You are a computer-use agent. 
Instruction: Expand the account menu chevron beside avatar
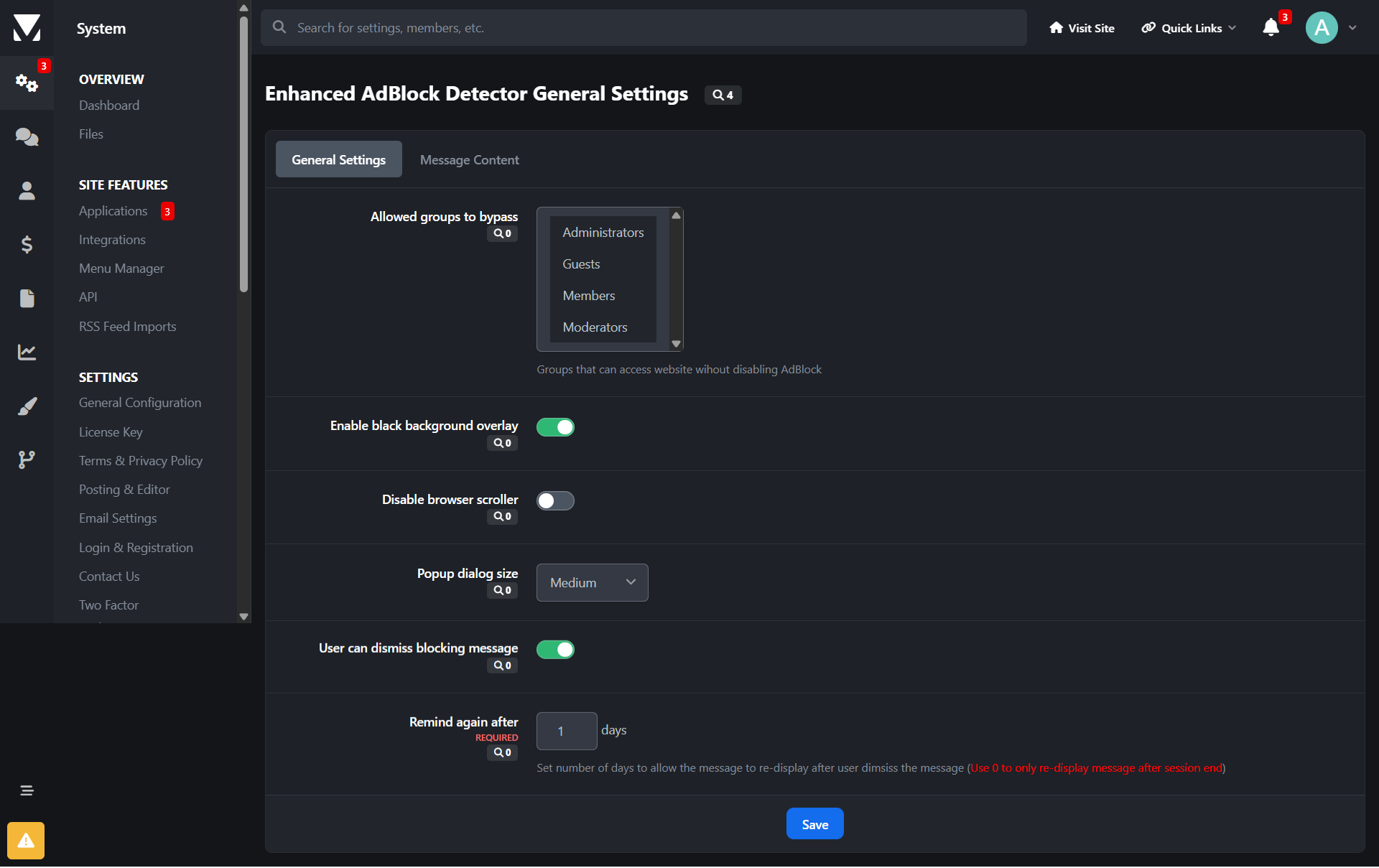click(x=1352, y=28)
